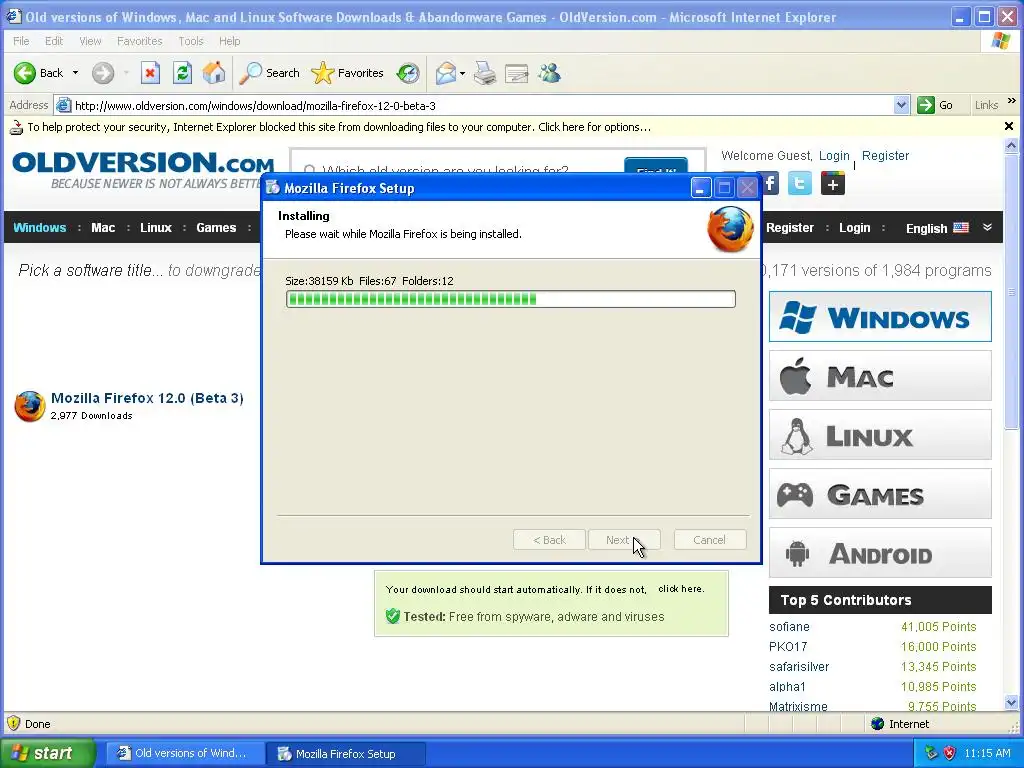Click the installation progress bar
The height and width of the screenshot is (768, 1024).
pyautogui.click(x=511, y=299)
